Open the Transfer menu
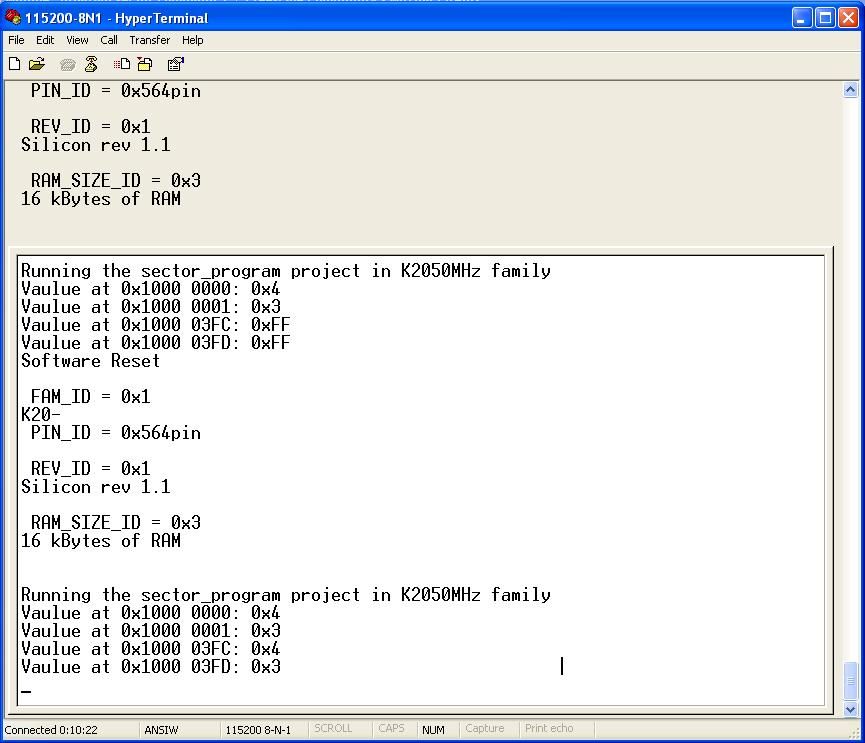 [149, 40]
